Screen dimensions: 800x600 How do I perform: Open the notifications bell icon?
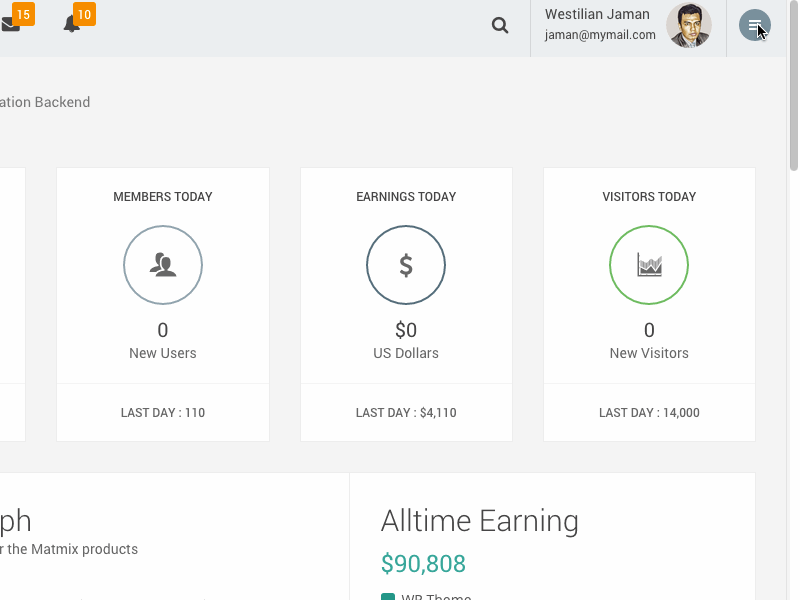coord(70,25)
